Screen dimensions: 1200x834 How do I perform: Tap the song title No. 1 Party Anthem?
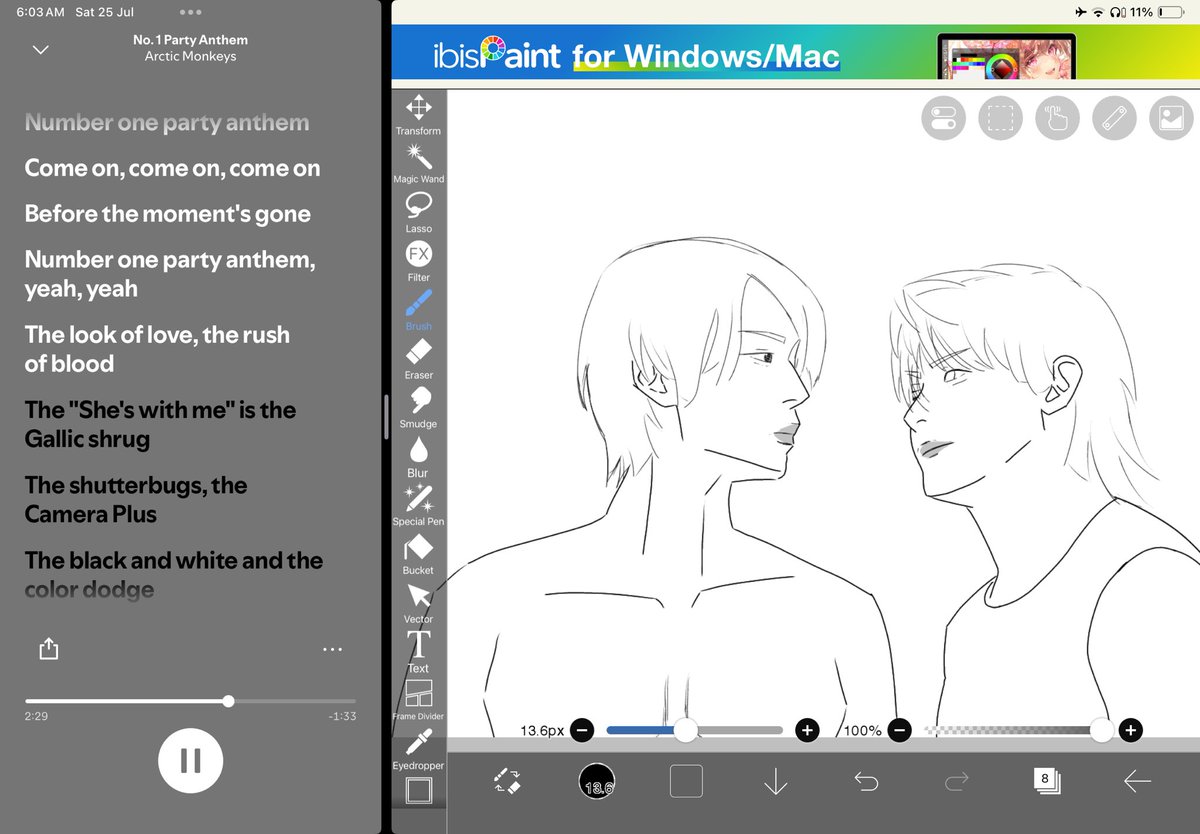click(190, 40)
